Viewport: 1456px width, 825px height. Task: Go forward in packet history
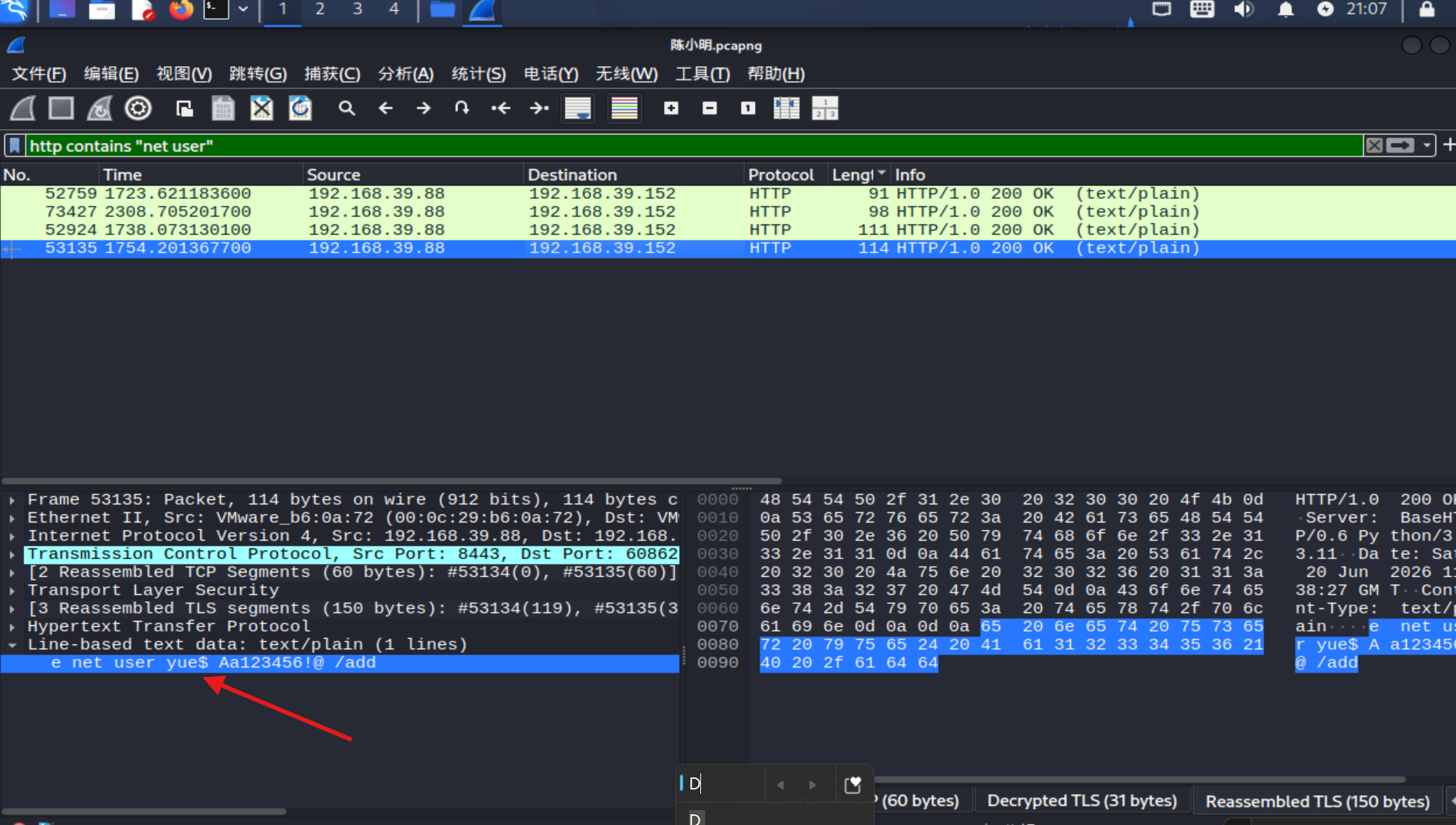click(x=423, y=109)
